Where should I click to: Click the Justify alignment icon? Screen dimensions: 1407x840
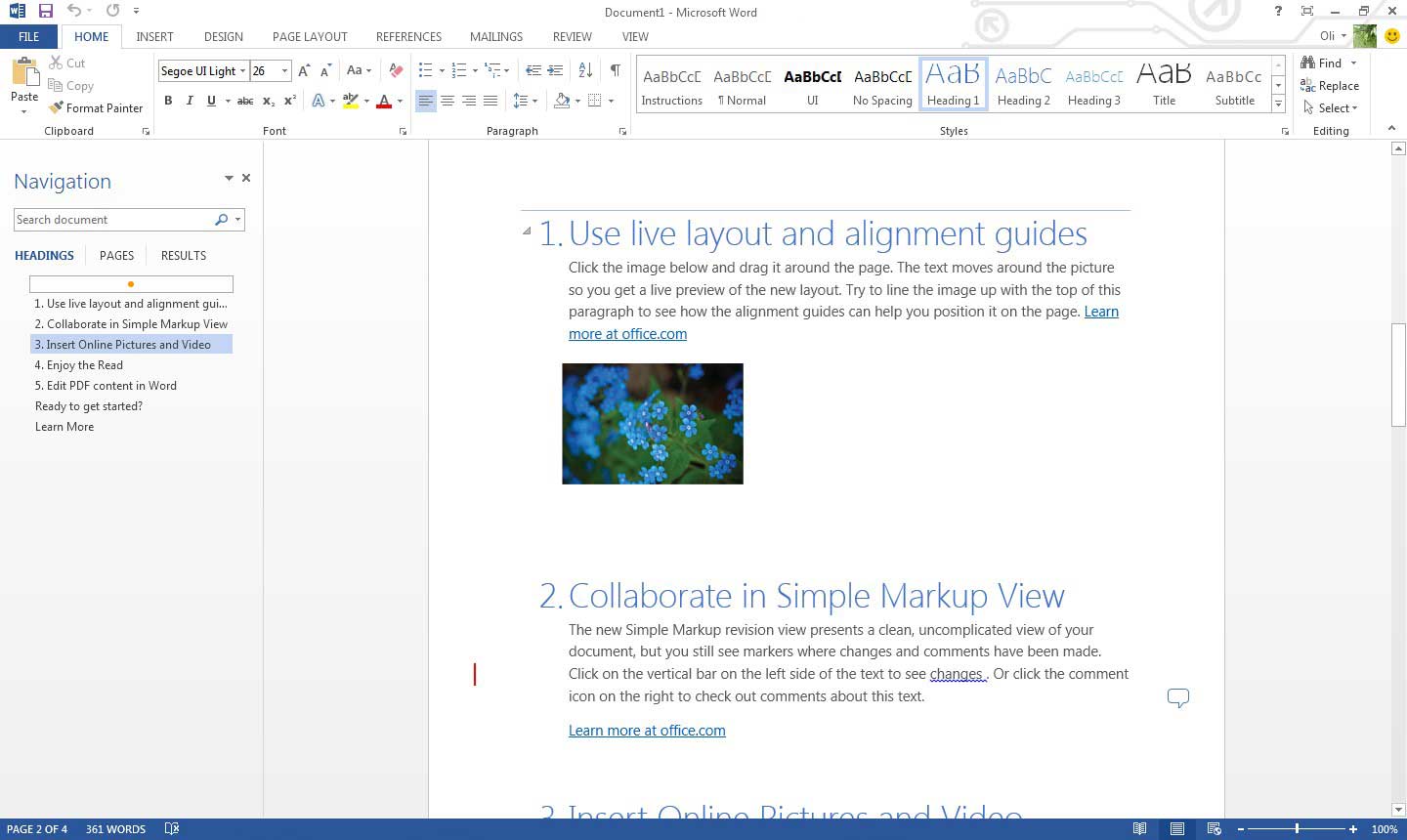(x=490, y=101)
